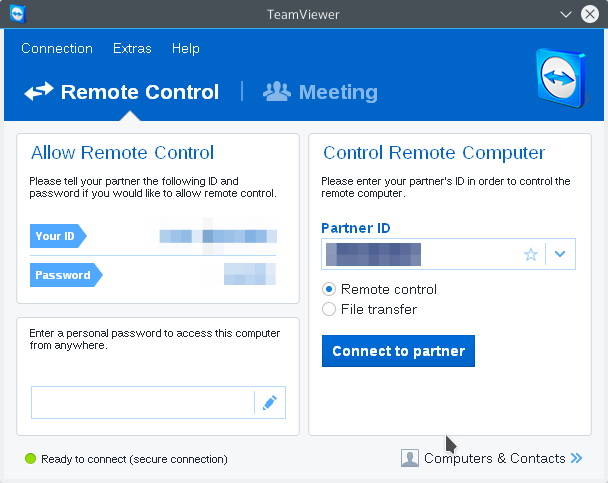Click the 'Allow Remote Control' heading
Viewport: 608px width, 483px height.
point(122,152)
